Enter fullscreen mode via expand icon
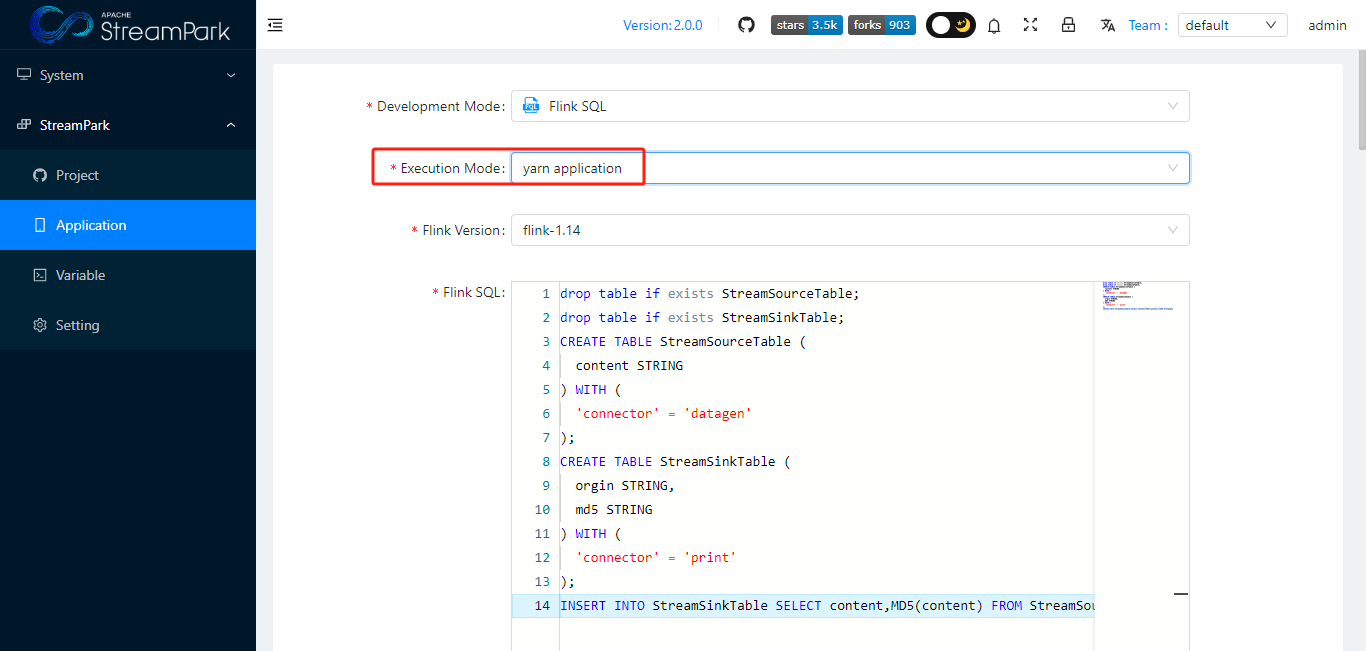This screenshot has width=1366, height=651. (x=1030, y=25)
